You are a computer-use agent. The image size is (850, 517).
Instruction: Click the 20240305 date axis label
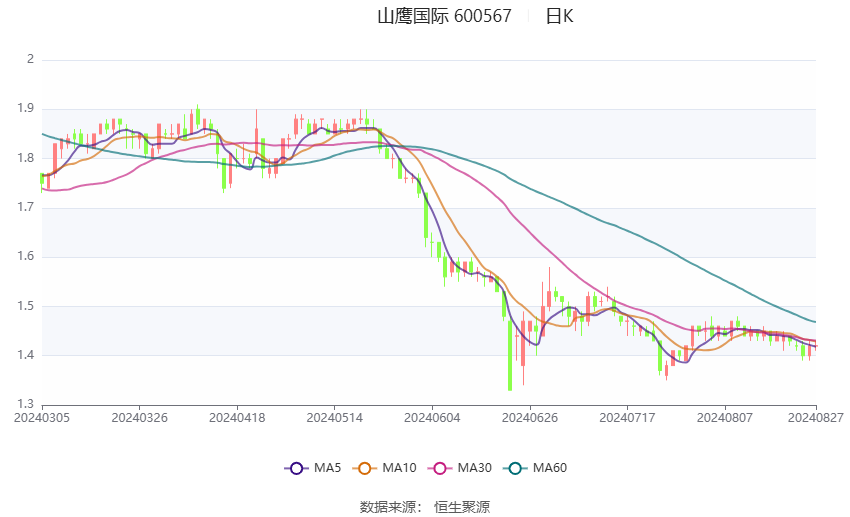[x=42, y=418]
